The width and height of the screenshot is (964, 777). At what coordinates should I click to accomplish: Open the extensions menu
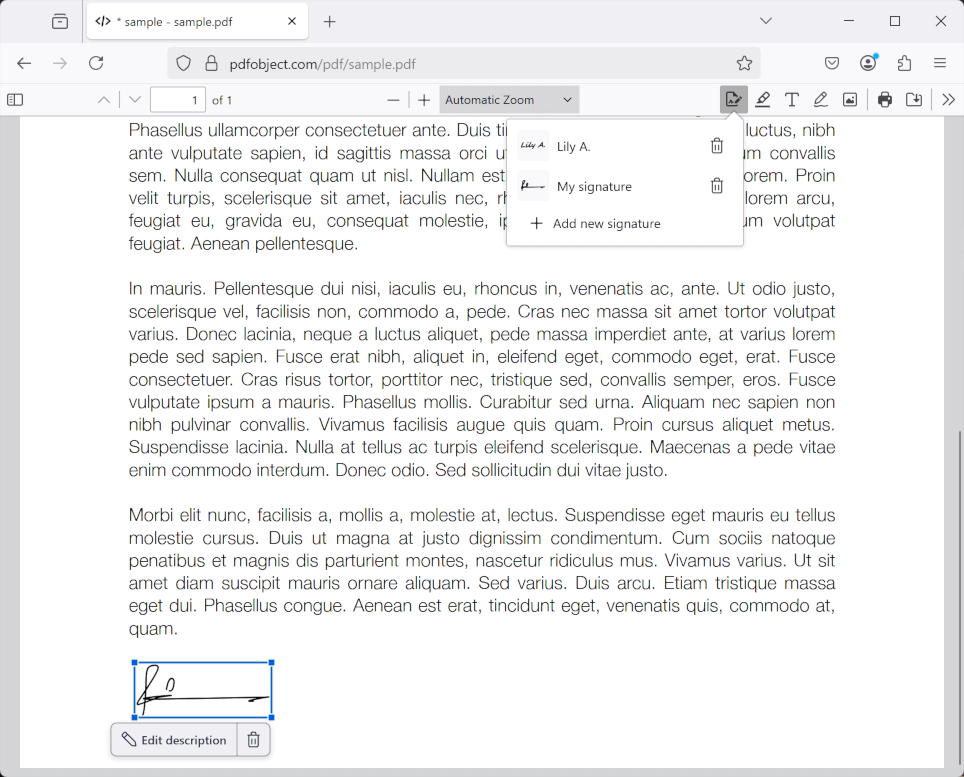904,63
